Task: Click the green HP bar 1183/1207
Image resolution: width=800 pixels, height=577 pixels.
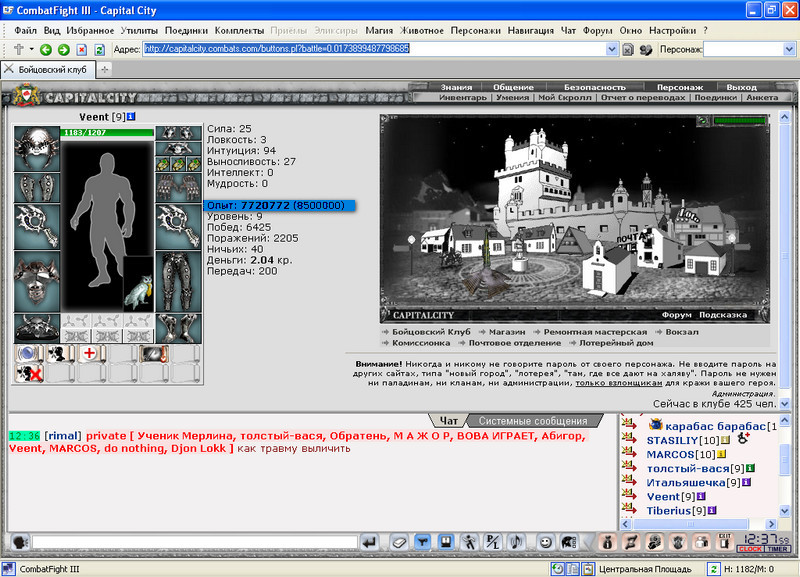Action: [x=107, y=132]
